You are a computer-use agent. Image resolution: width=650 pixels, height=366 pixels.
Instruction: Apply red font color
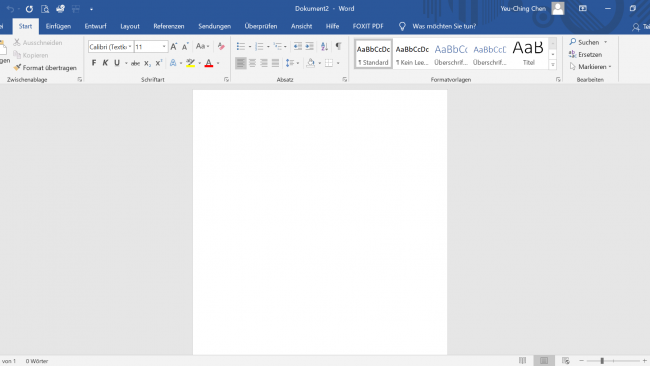(x=209, y=63)
